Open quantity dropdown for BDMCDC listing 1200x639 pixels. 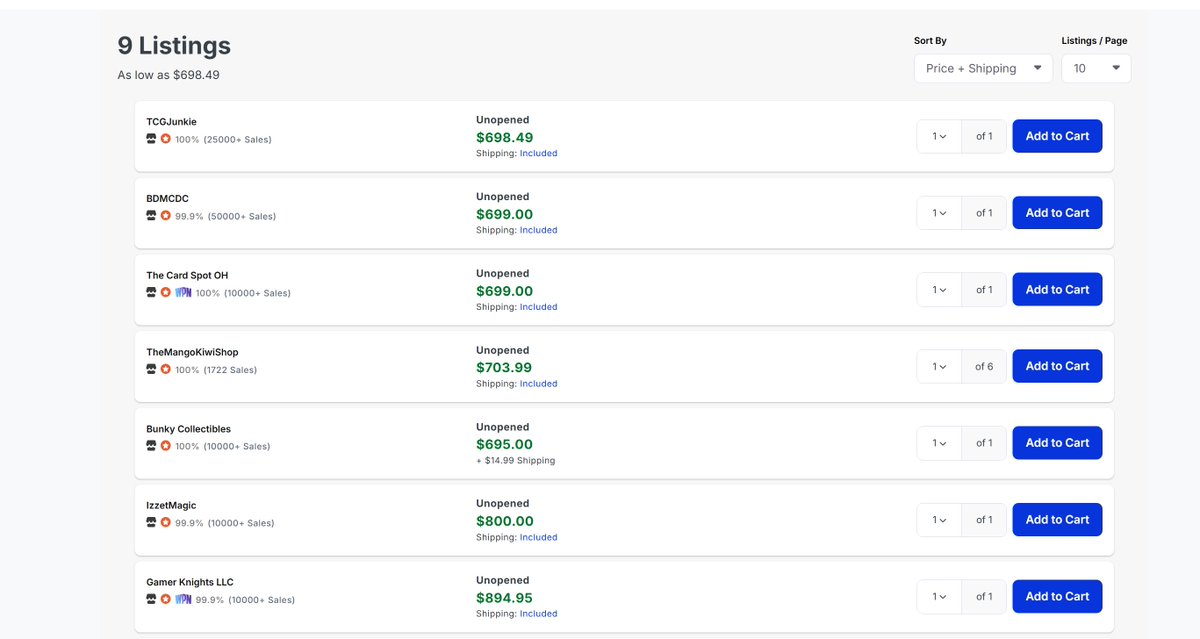pos(939,213)
